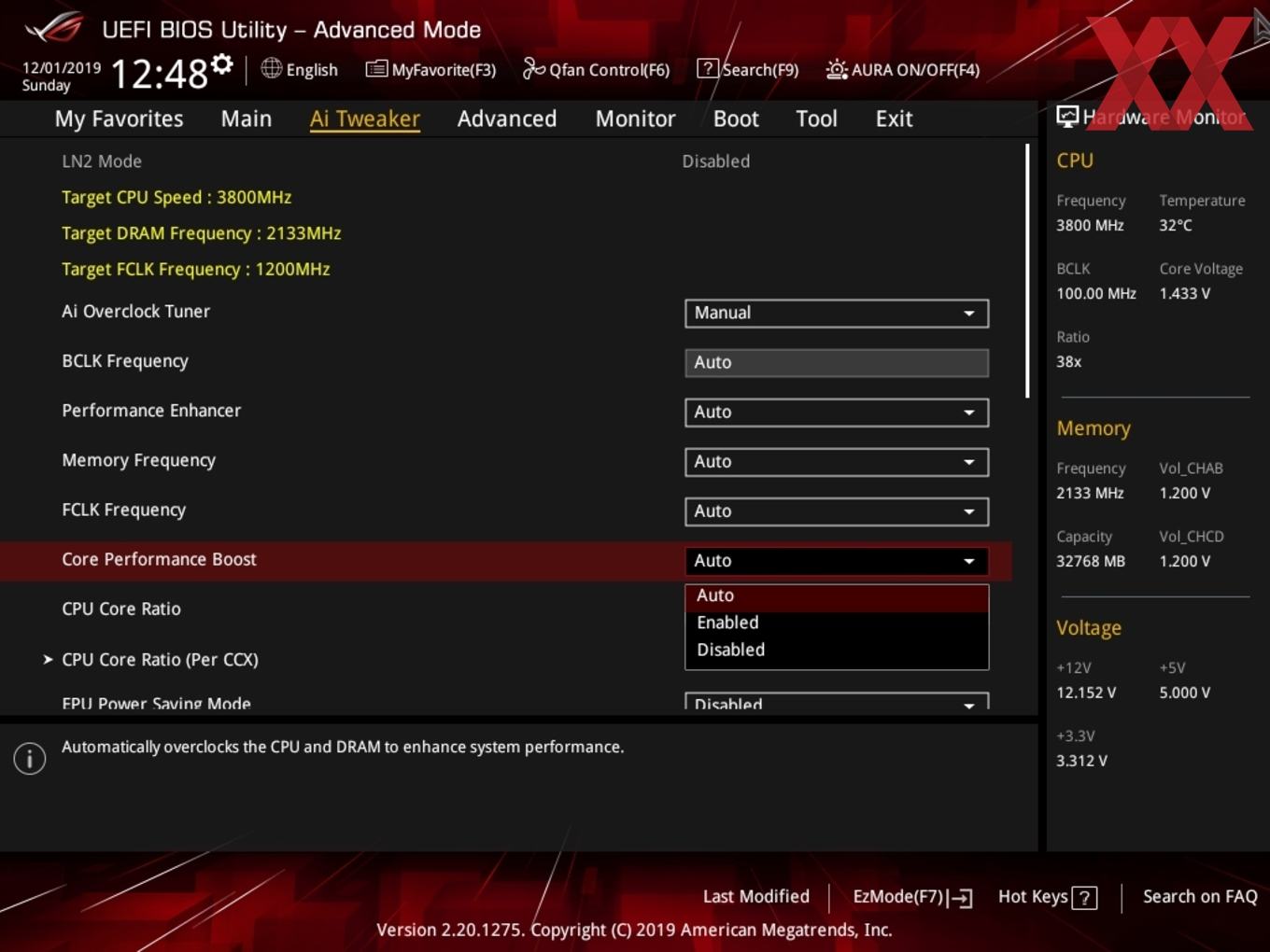Click the Ratio 38x reading

click(x=1068, y=361)
